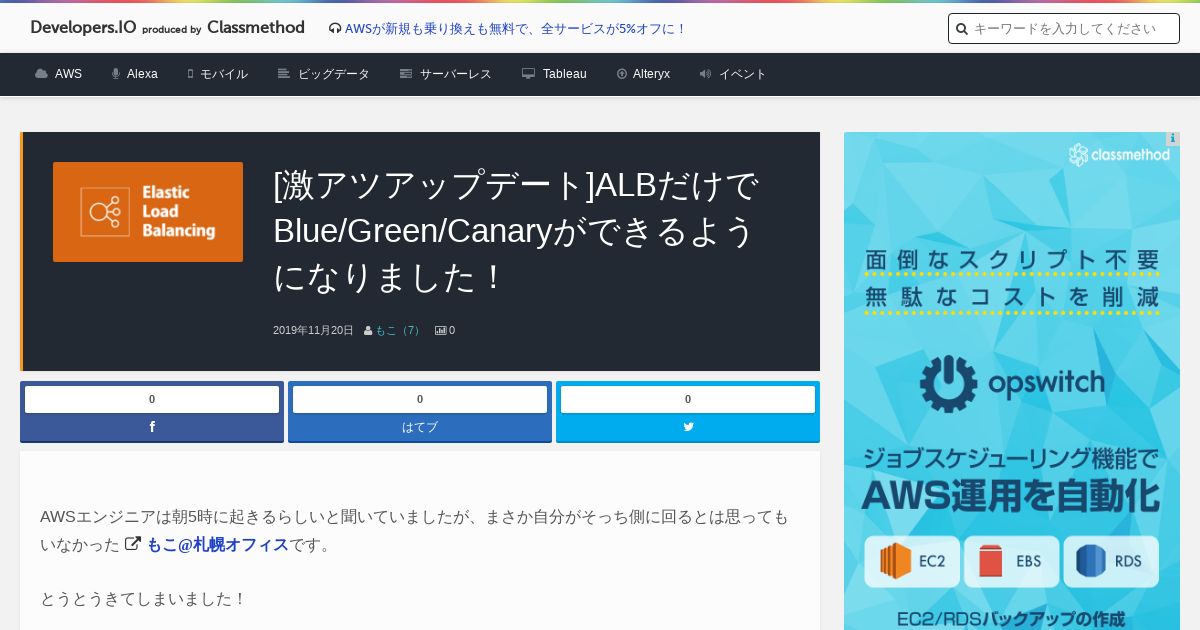Open the Alteryx menu item

click(x=651, y=74)
